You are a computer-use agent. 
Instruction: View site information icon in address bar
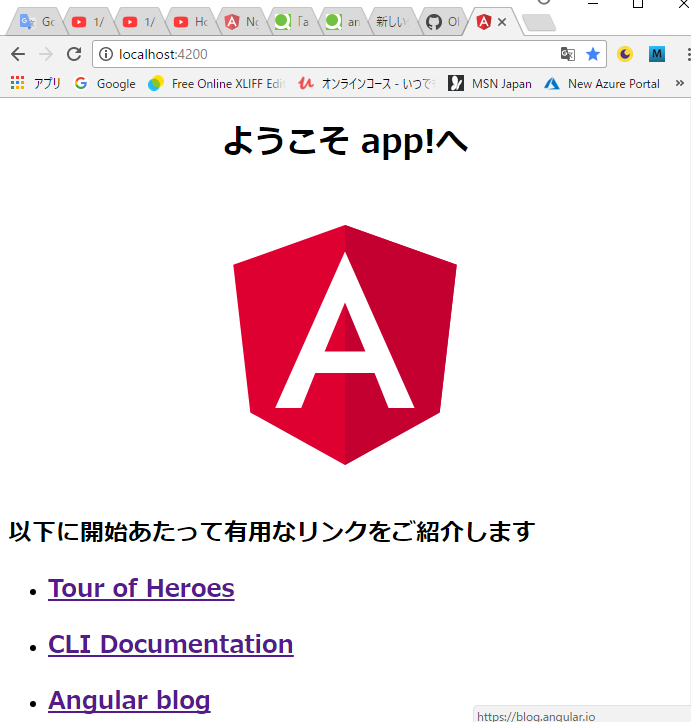106,54
